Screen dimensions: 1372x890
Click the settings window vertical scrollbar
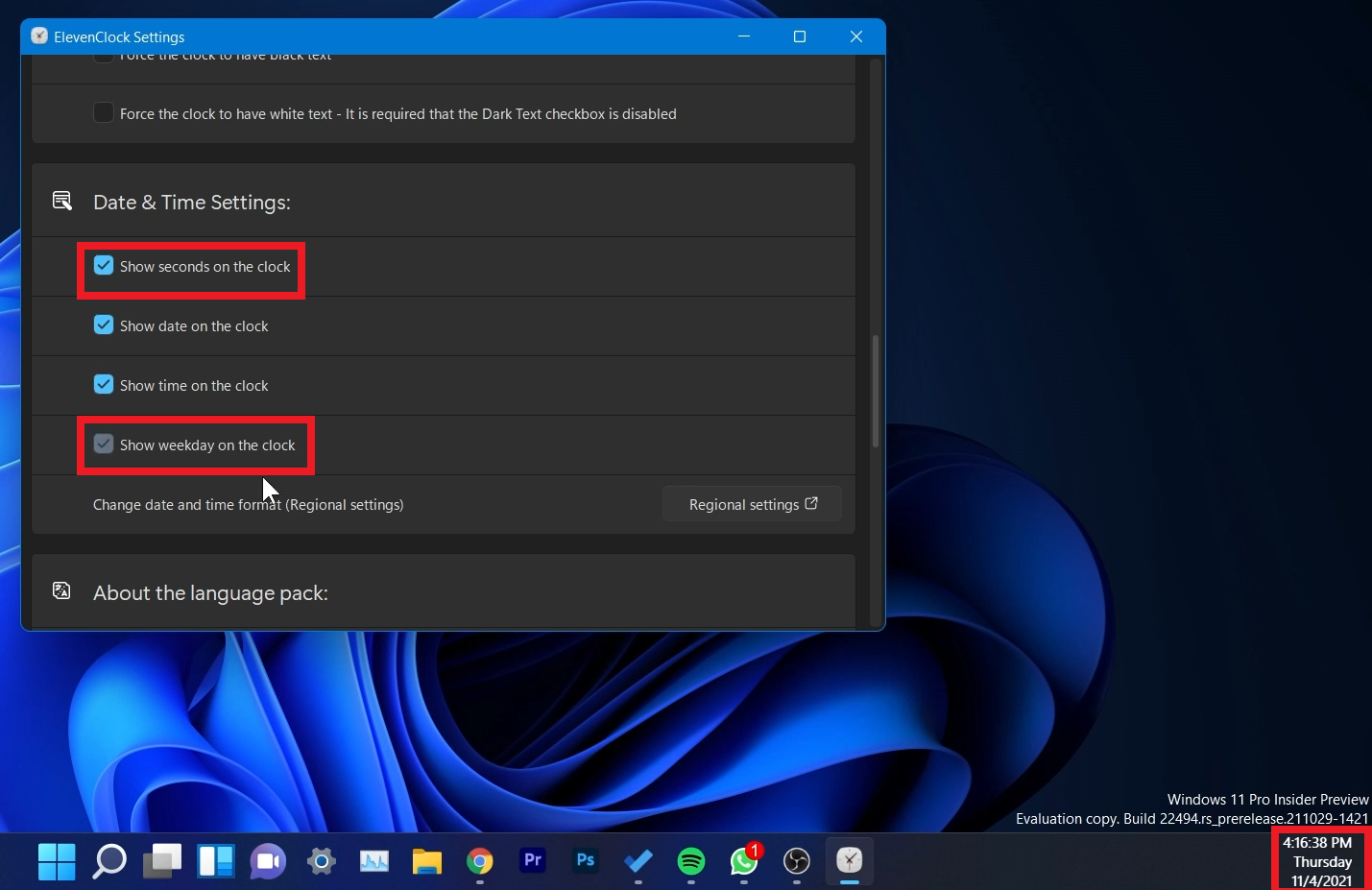tap(875, 391)
